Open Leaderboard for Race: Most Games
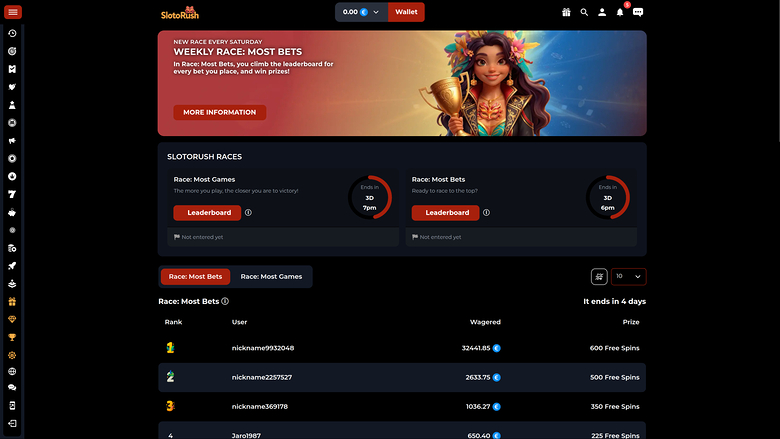 207,212
